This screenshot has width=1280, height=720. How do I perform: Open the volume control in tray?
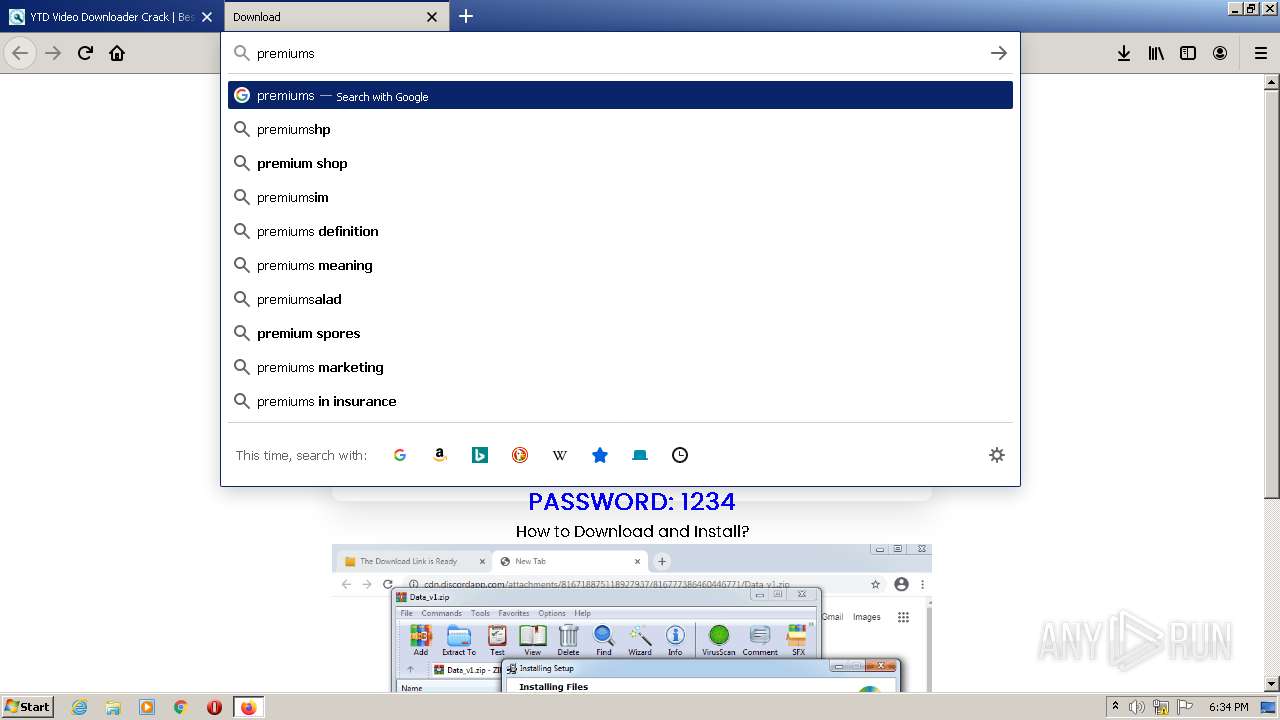point(1137,707)
